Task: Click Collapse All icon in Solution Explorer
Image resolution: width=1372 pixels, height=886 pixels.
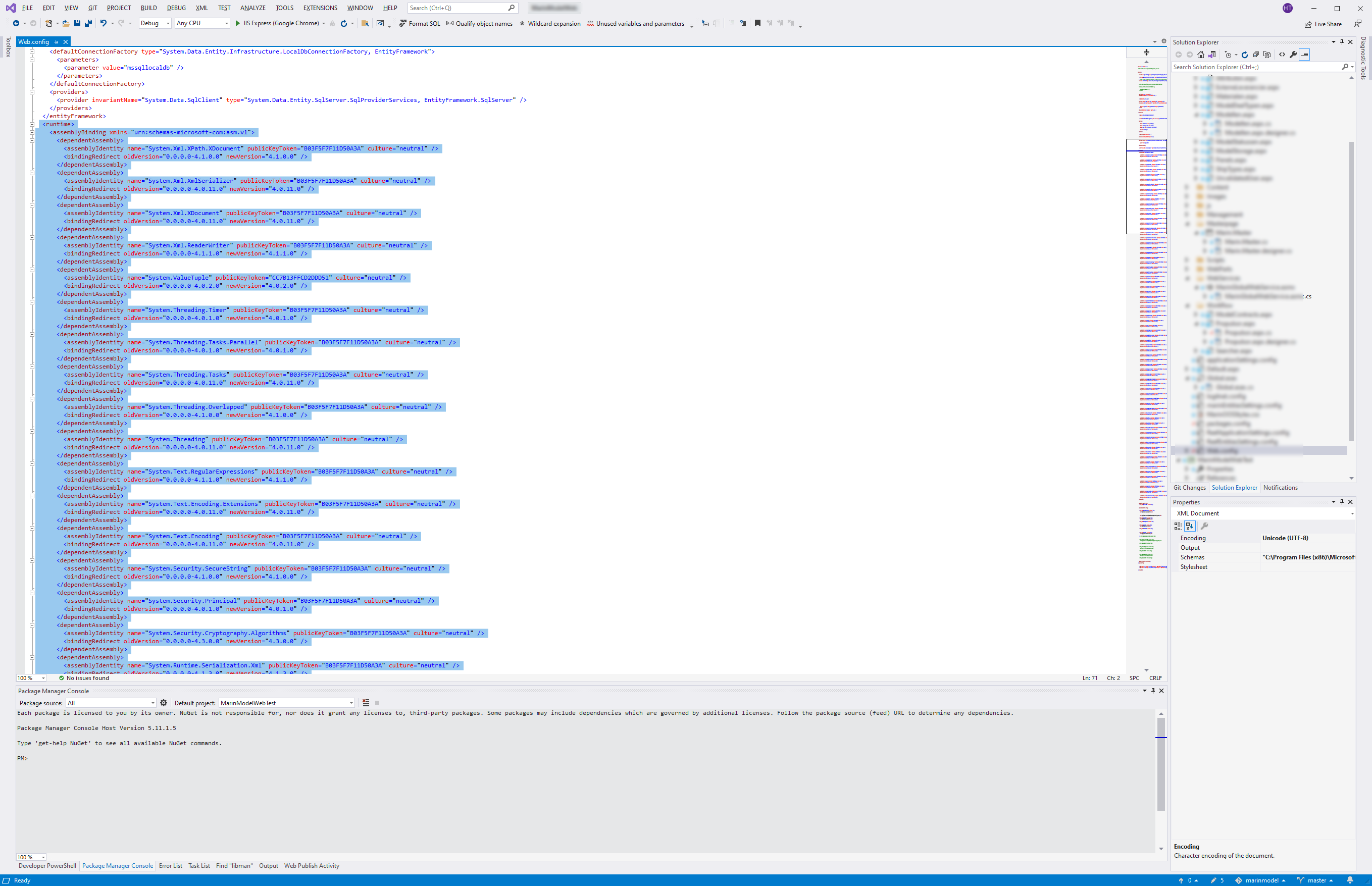Action: click(x=1256, y=55)
